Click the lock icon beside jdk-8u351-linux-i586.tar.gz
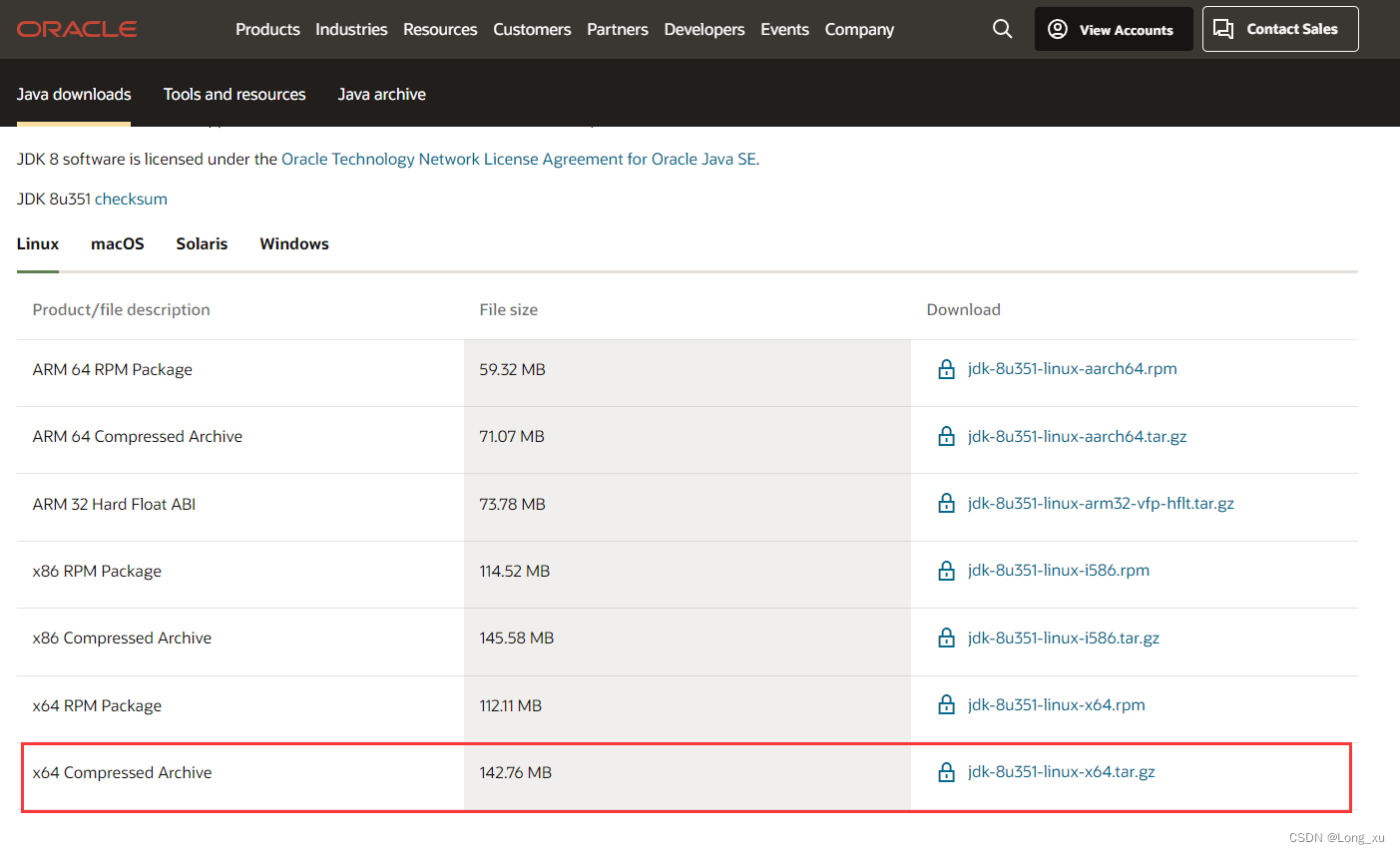1400x854 pixels. tap(947, 638)
